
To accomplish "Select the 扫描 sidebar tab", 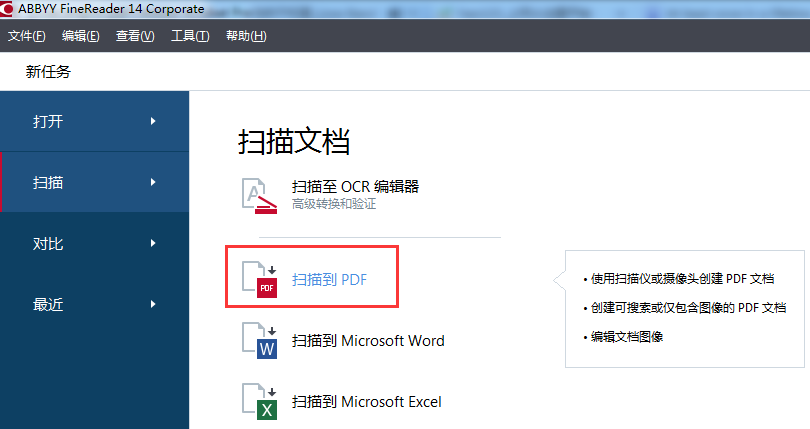I will point(95,182).
